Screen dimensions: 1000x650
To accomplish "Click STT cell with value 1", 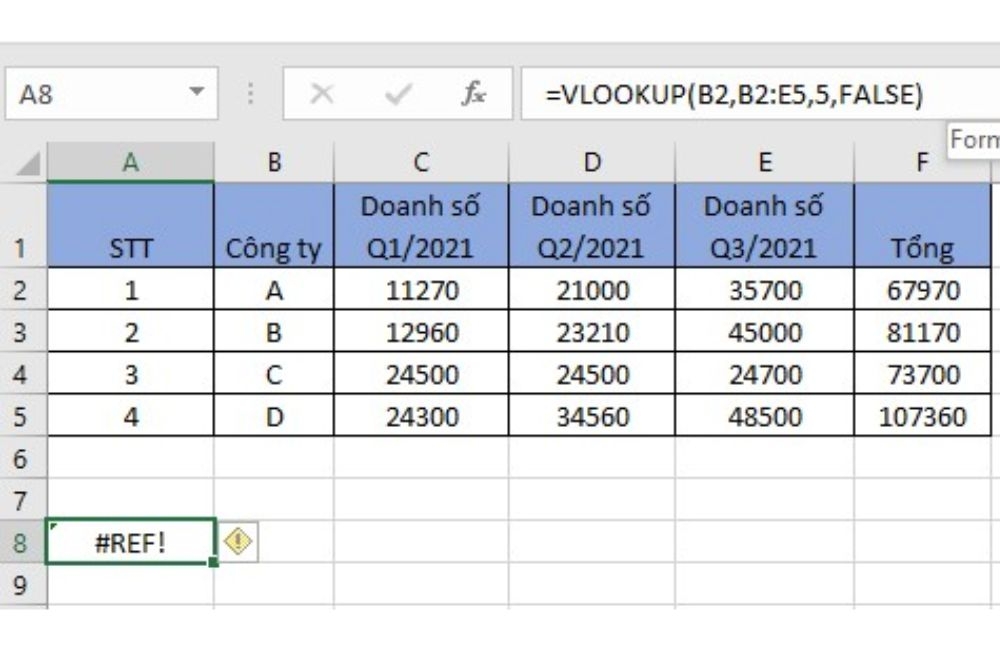I will tap(131, 290).
